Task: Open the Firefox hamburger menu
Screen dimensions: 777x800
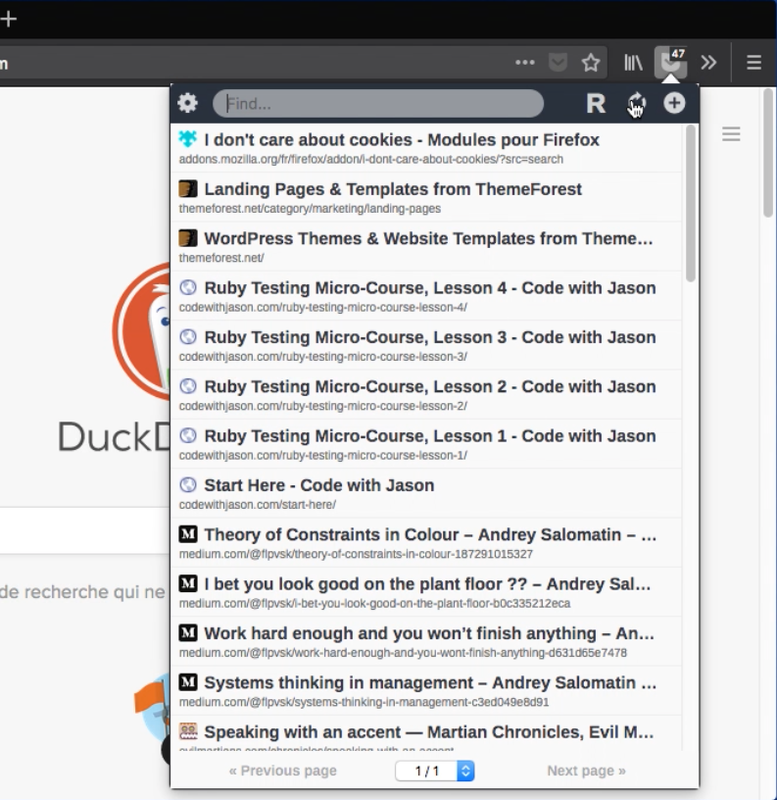Action: click(x=754, y=63)
